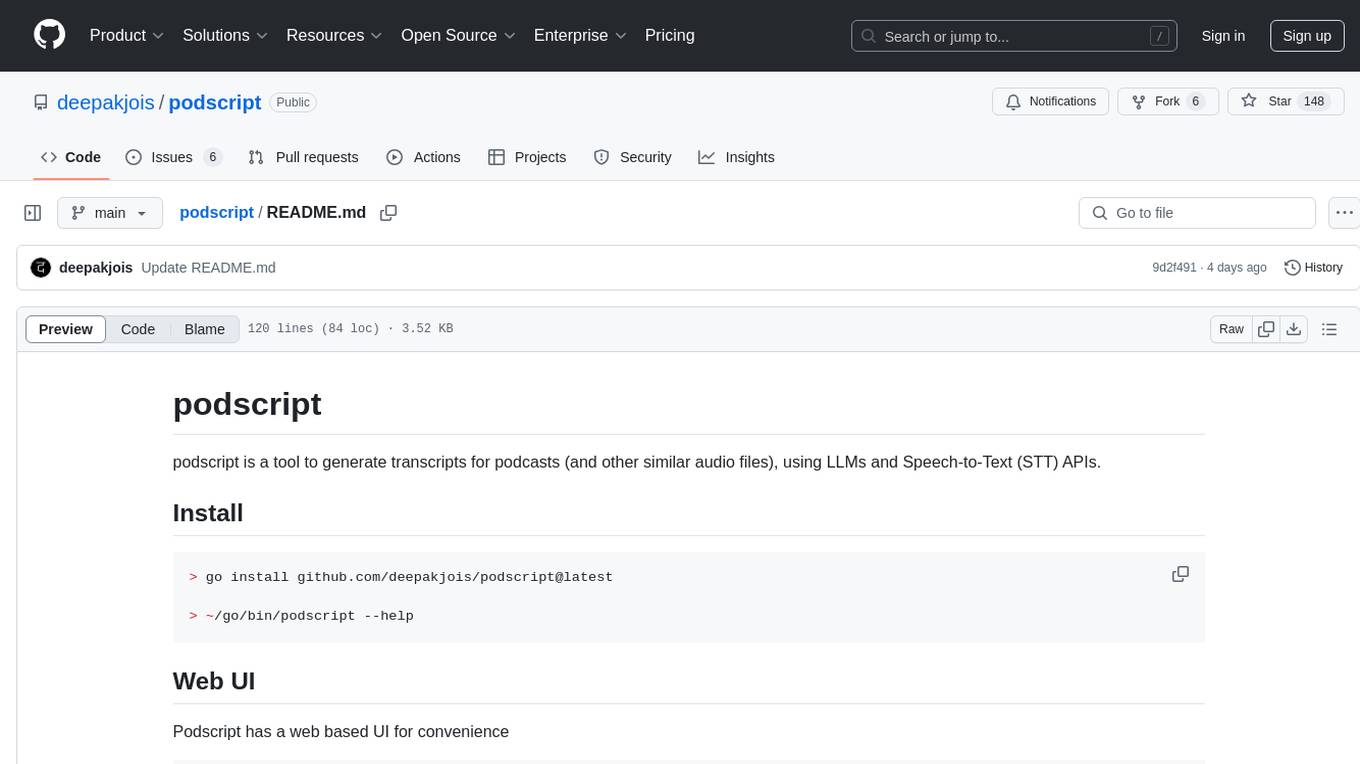Open GitHub home via Octocat logo
1360x764 pixels.
tap(49, 35)
